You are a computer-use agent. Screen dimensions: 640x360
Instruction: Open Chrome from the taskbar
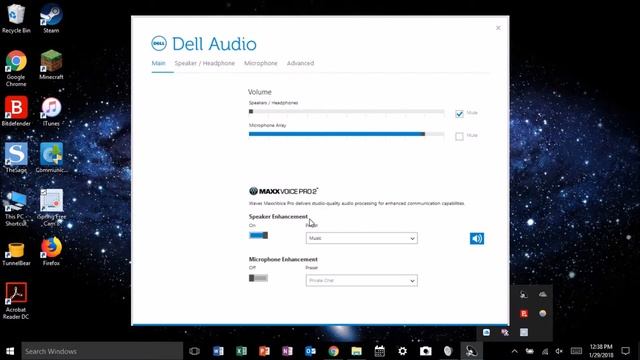point(333,351)
